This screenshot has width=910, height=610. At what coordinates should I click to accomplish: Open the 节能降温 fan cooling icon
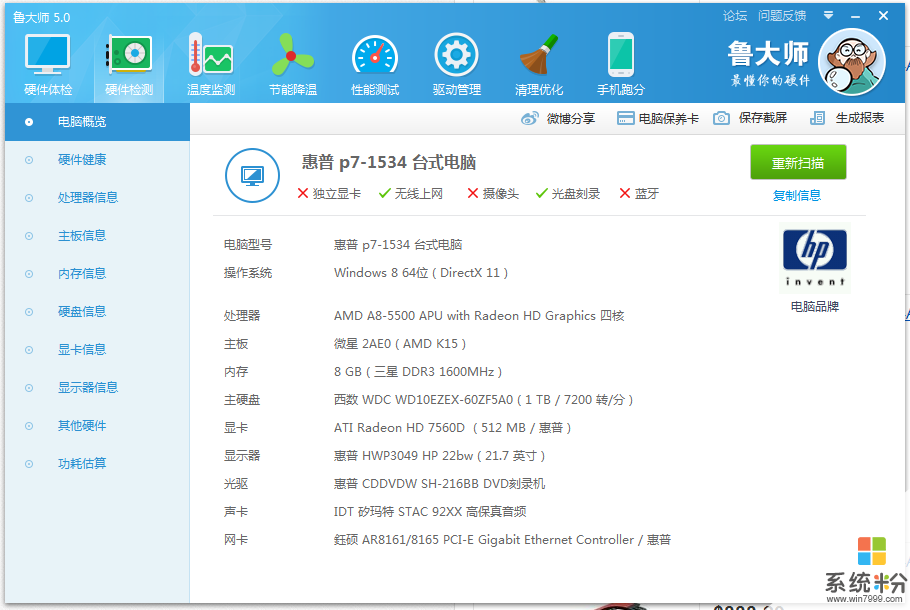(x=292, y=64)
